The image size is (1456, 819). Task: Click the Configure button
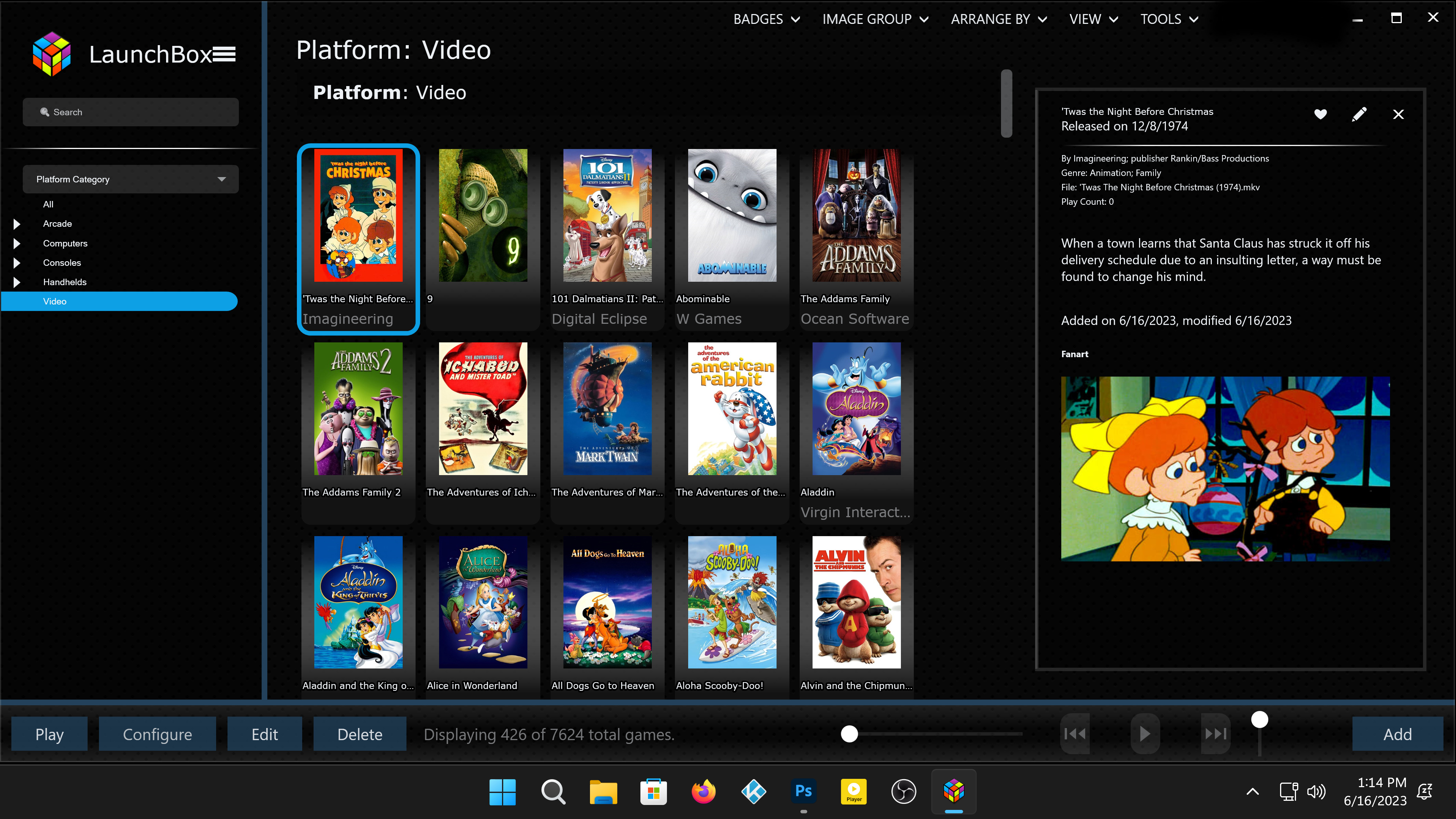click(x=157, y=734)
